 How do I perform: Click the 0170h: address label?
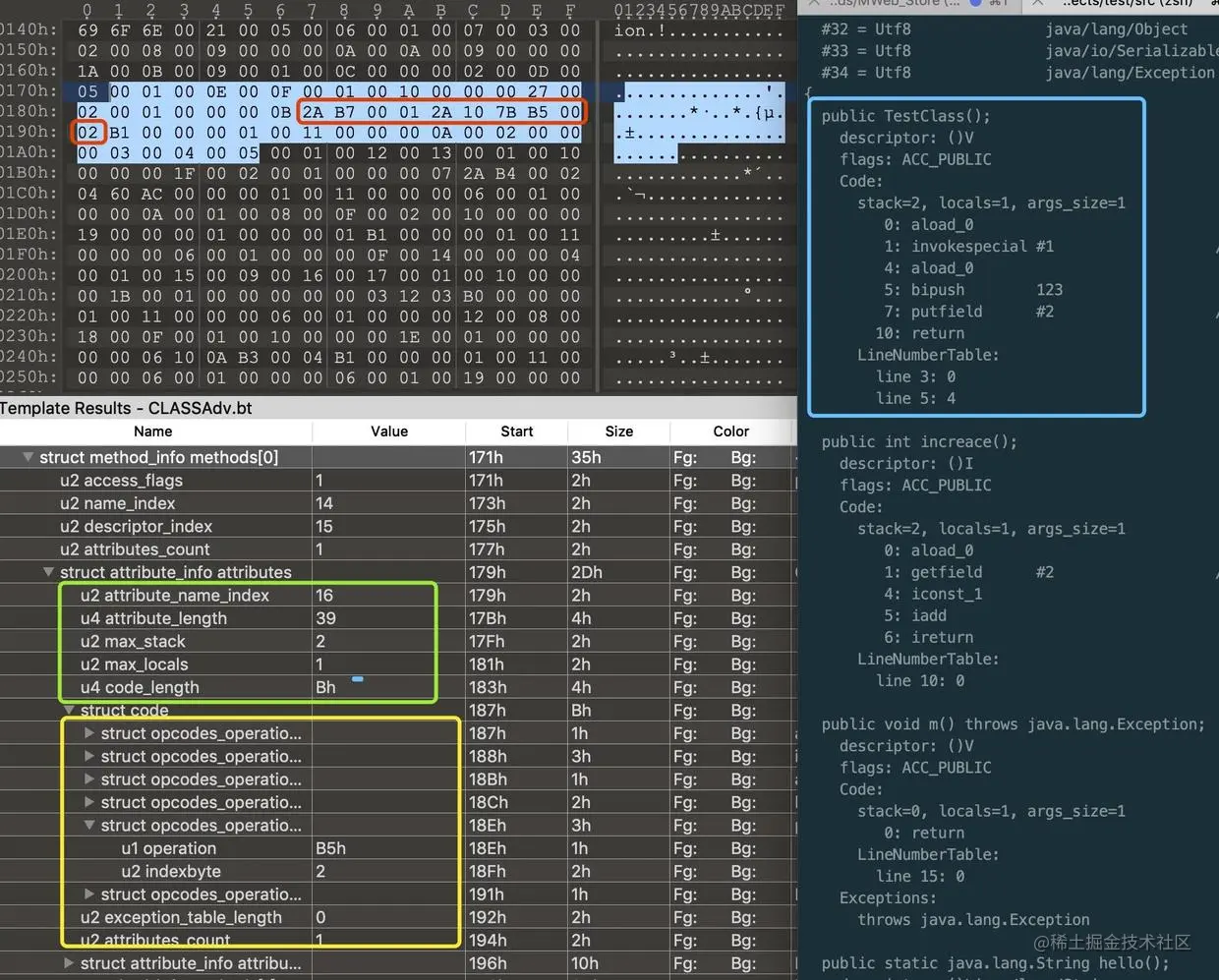pyautogui.click(x=29, y=90)
